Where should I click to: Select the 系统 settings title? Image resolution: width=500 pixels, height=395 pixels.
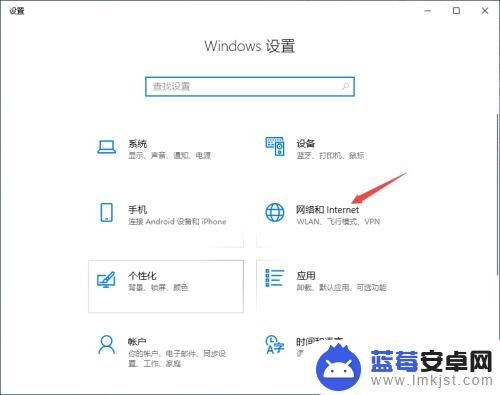pyautogui.click(x=138, y=144)
